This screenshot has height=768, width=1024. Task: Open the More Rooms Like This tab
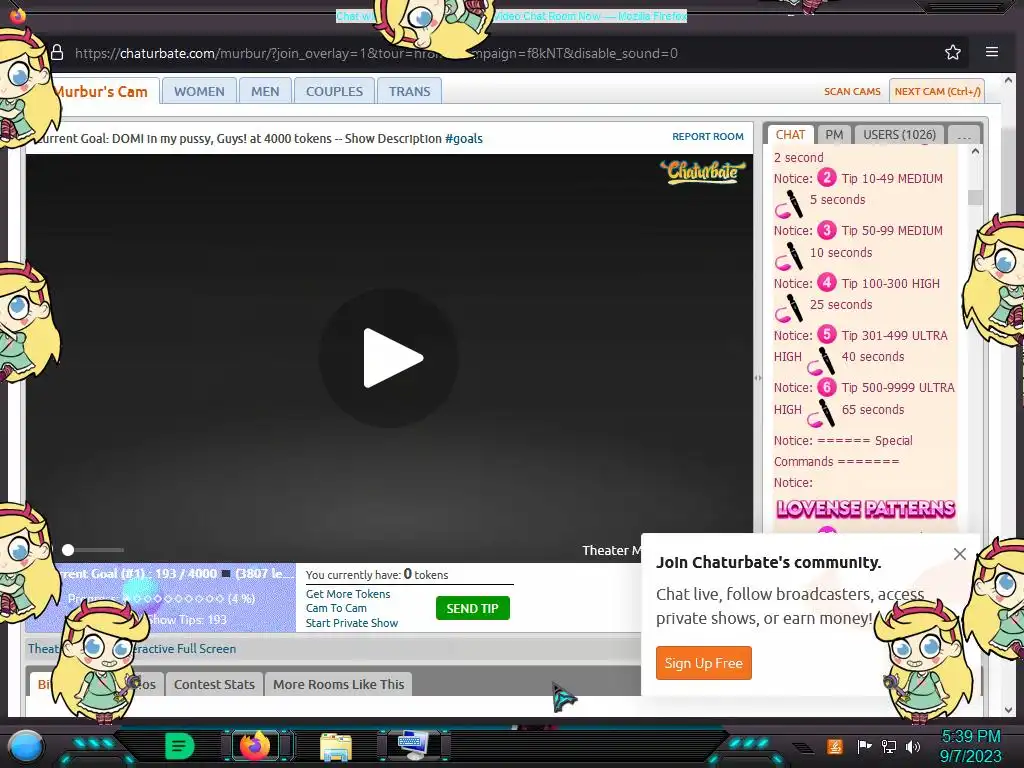point(338,684)
